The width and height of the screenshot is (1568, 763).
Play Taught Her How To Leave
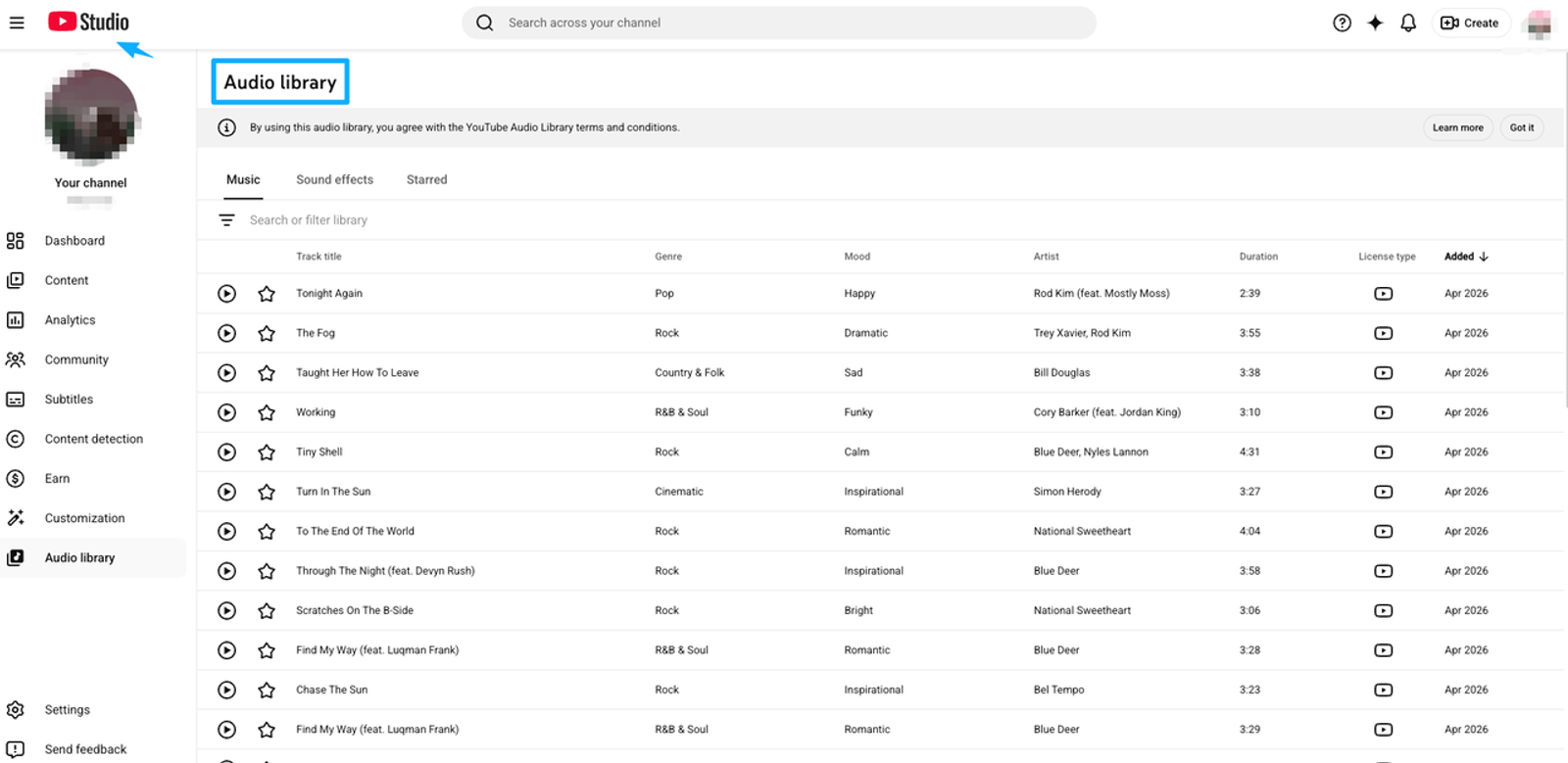226,373
